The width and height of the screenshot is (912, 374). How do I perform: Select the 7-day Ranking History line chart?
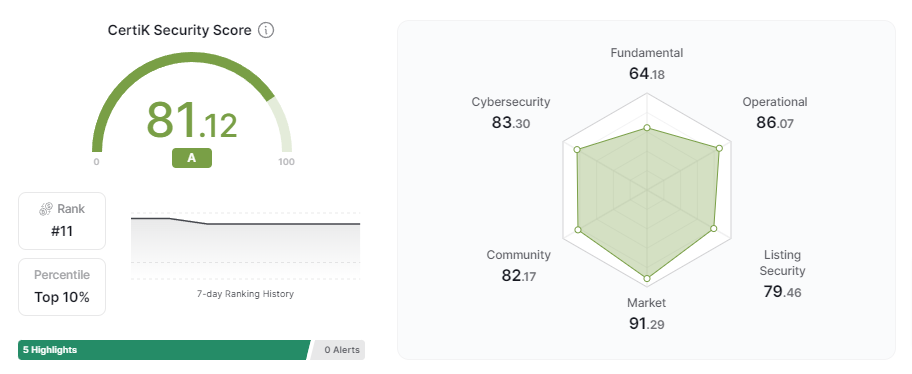click(x=245, y=246)
